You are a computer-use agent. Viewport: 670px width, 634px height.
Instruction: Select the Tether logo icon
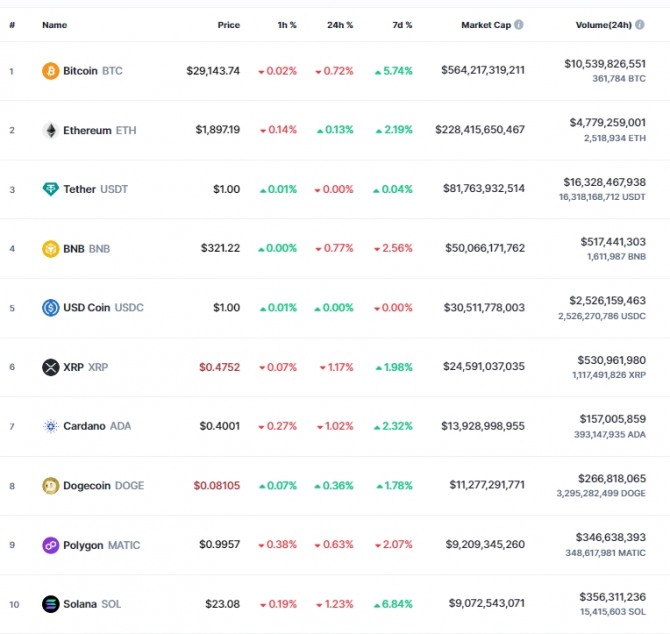50,189
